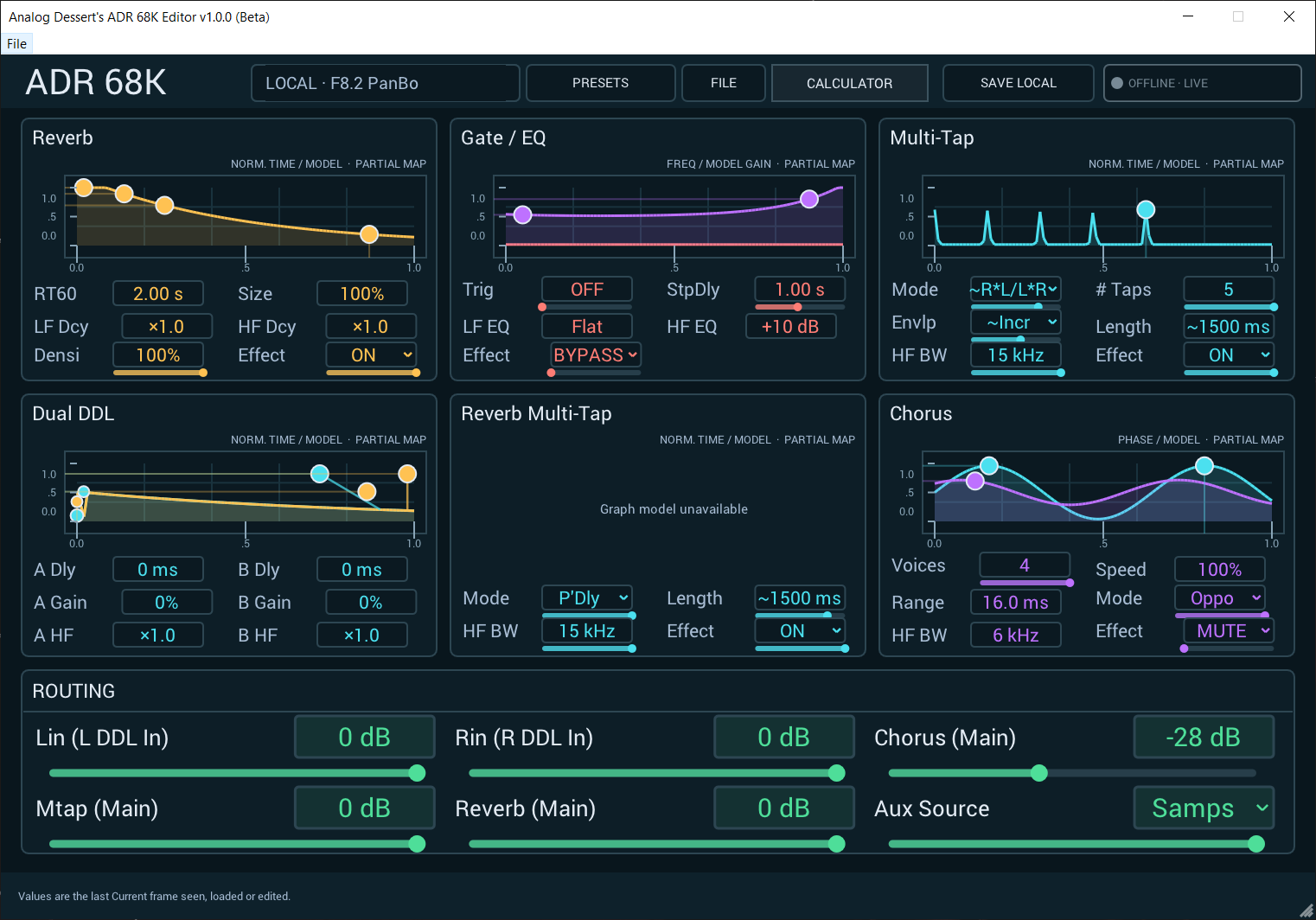Adjust the Reverb Densi slider
The image size is (1316, 920).
tap(158, 373)
